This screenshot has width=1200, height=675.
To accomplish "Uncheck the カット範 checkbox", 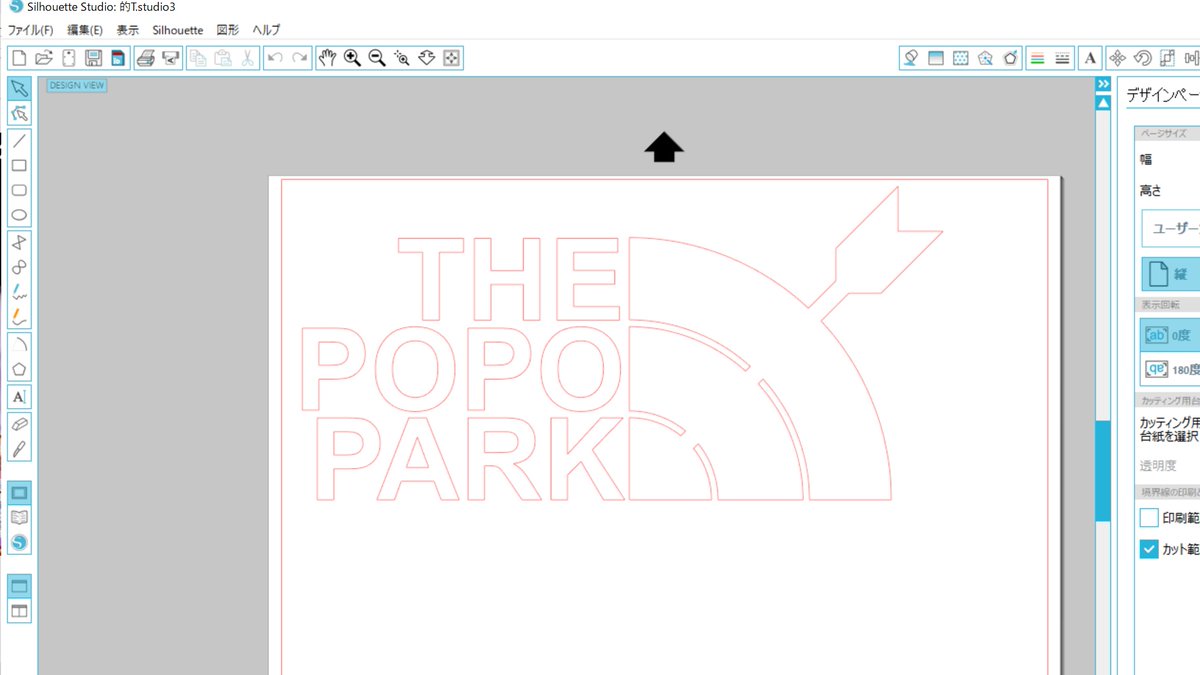I will (1149, 549).
